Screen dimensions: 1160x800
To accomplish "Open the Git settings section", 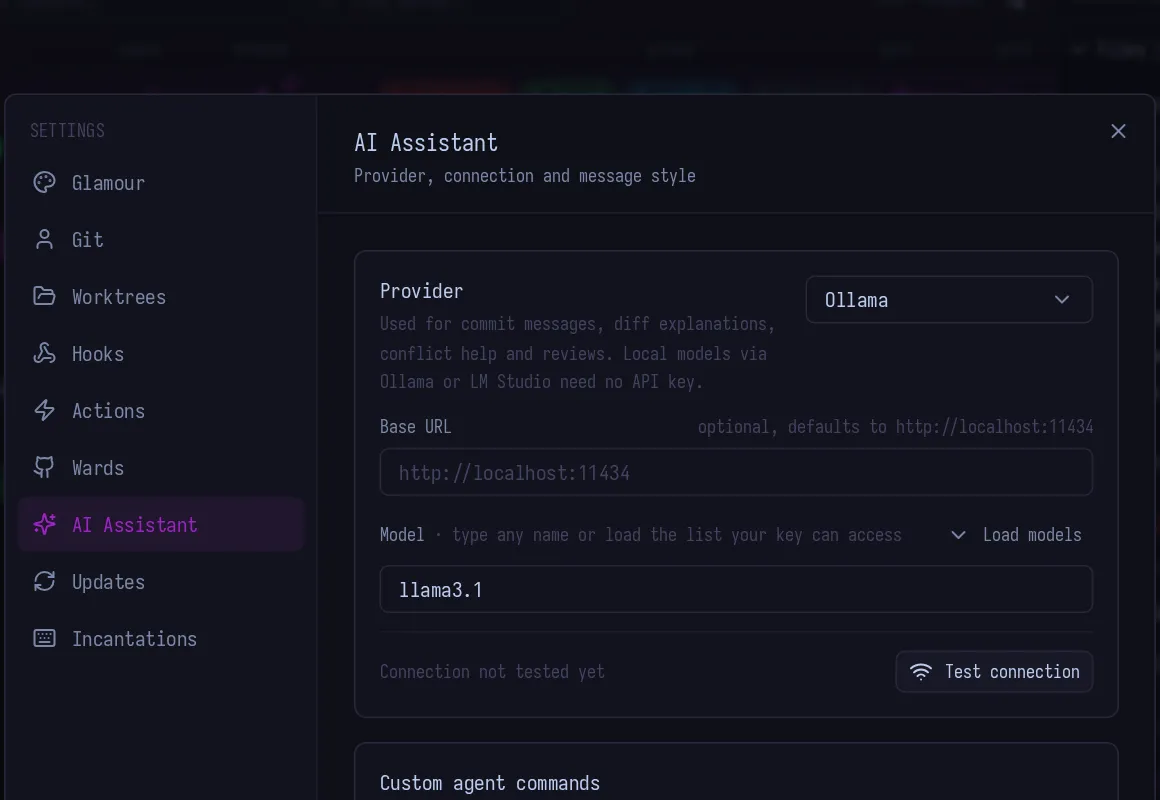I will (161, 240).
